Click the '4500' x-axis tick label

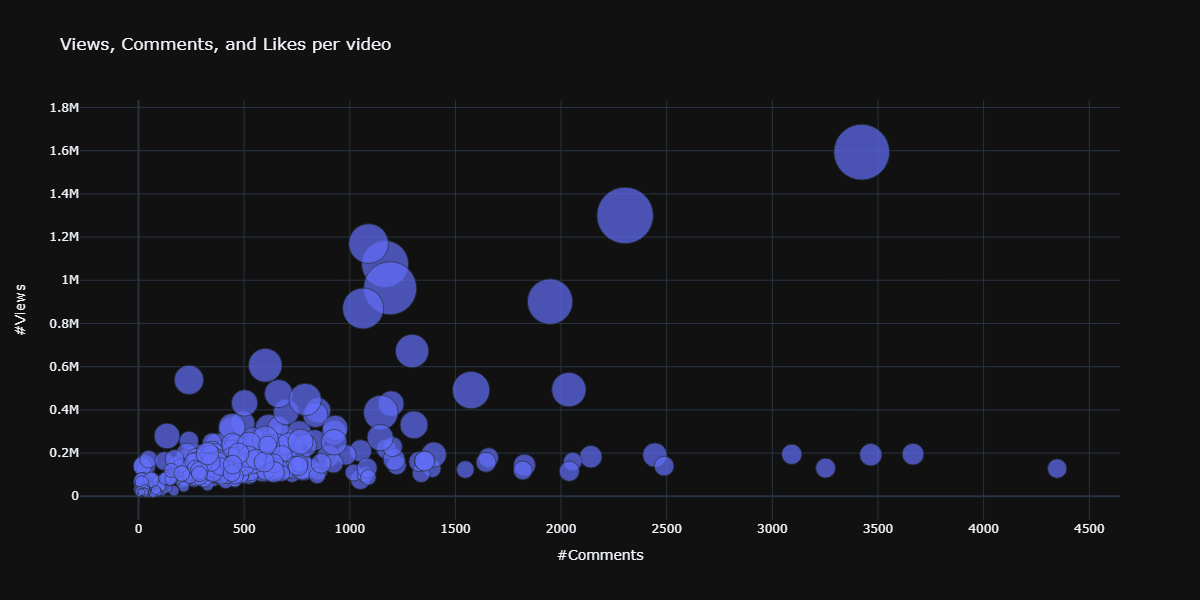[1089, 528]
